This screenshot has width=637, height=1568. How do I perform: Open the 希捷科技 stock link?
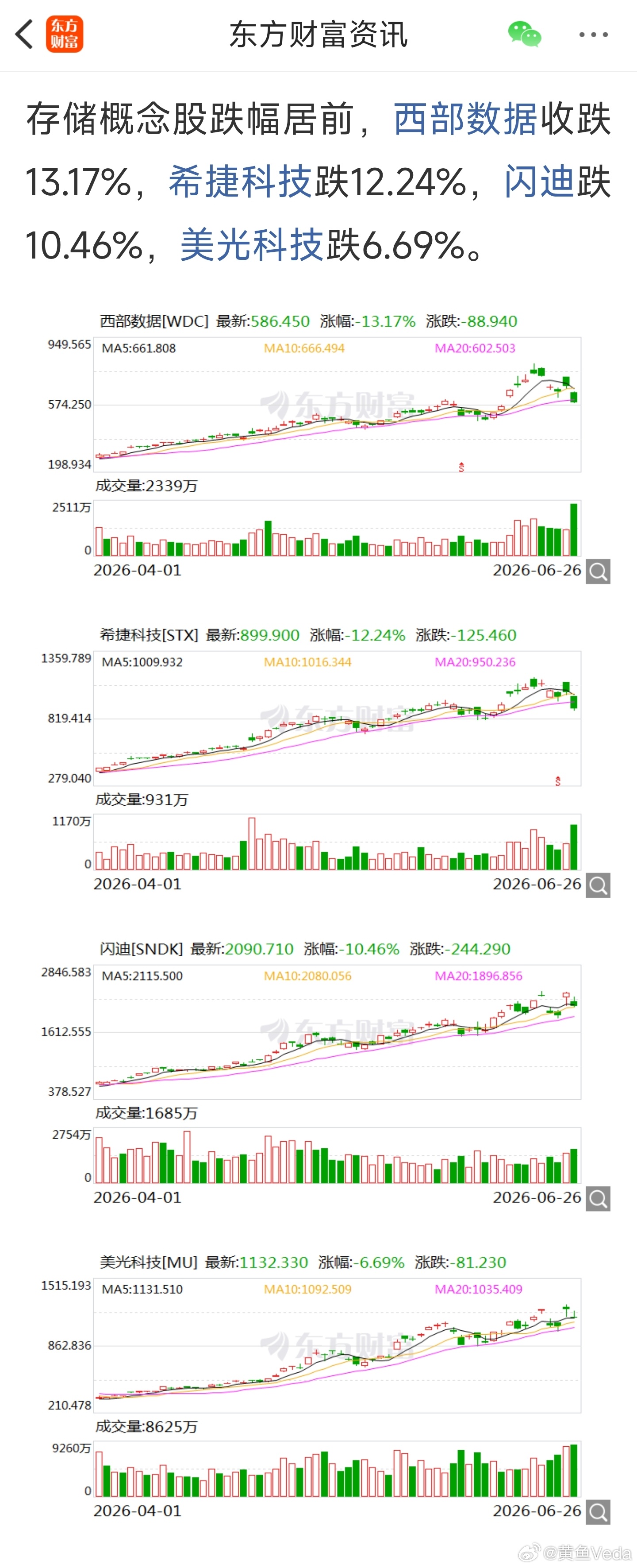tap(240, 182)
